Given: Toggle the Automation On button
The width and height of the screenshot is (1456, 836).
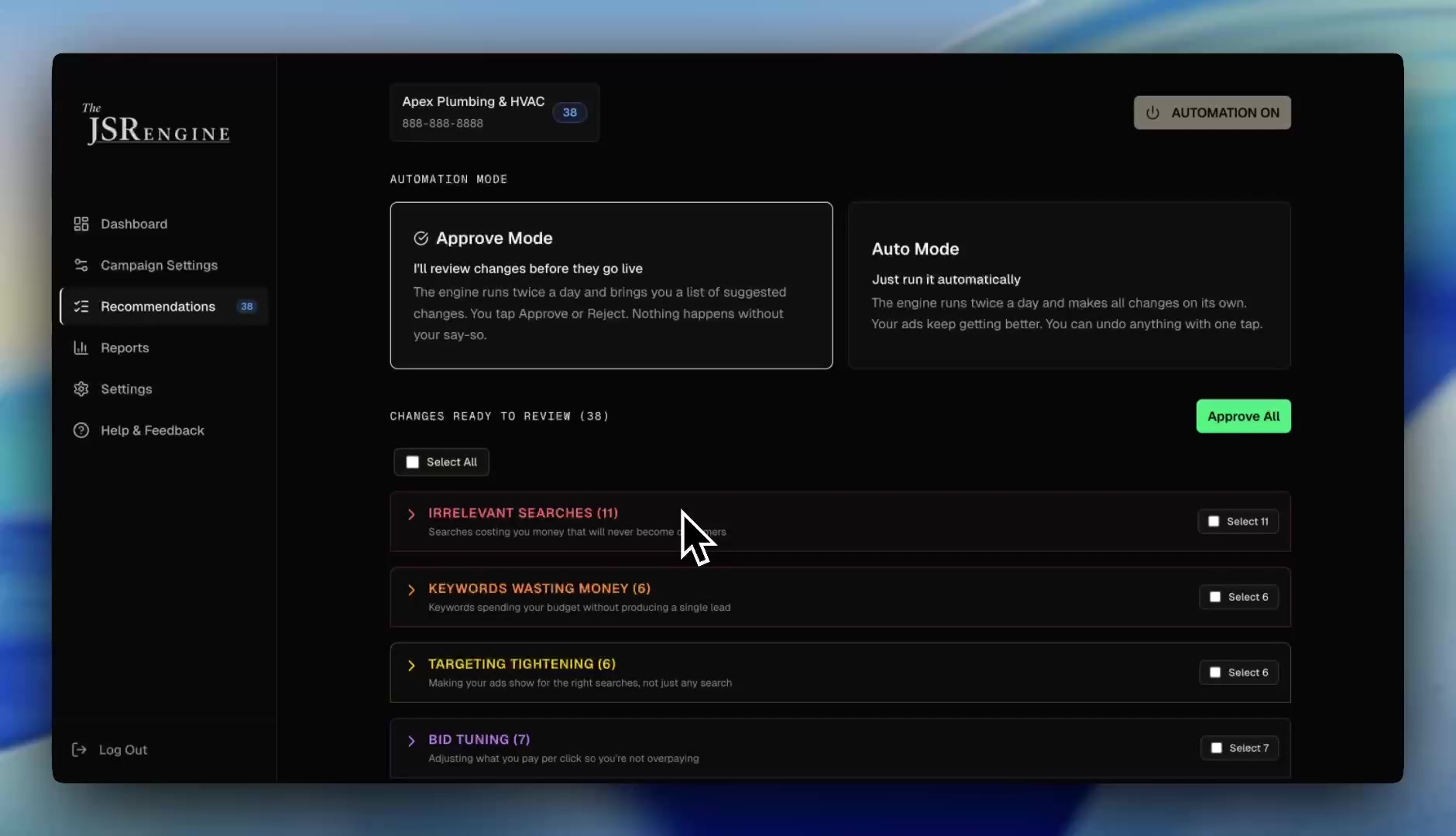Looking at the screenshot, I should (1212, 113).
